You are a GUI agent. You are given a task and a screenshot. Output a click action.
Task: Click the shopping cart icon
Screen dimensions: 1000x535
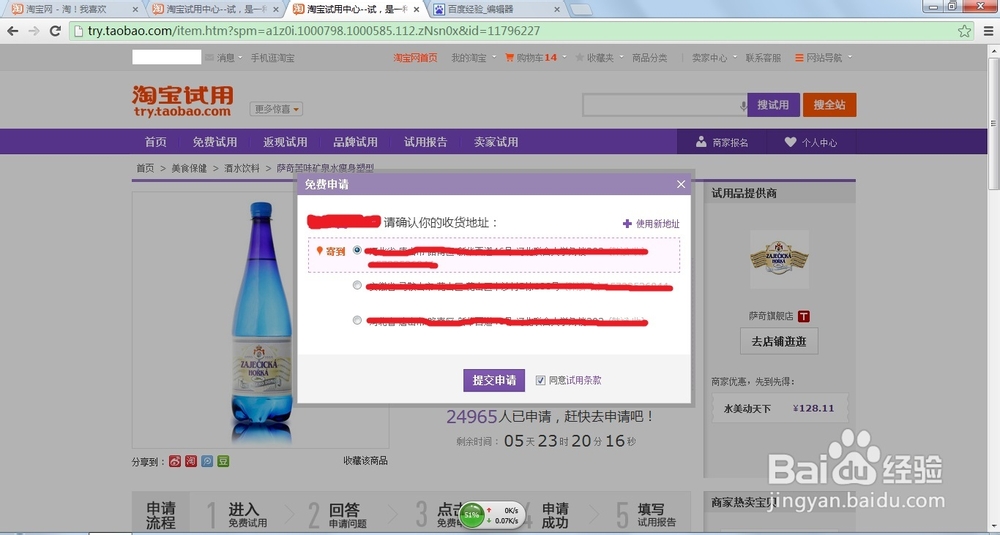tap(509, 57)
